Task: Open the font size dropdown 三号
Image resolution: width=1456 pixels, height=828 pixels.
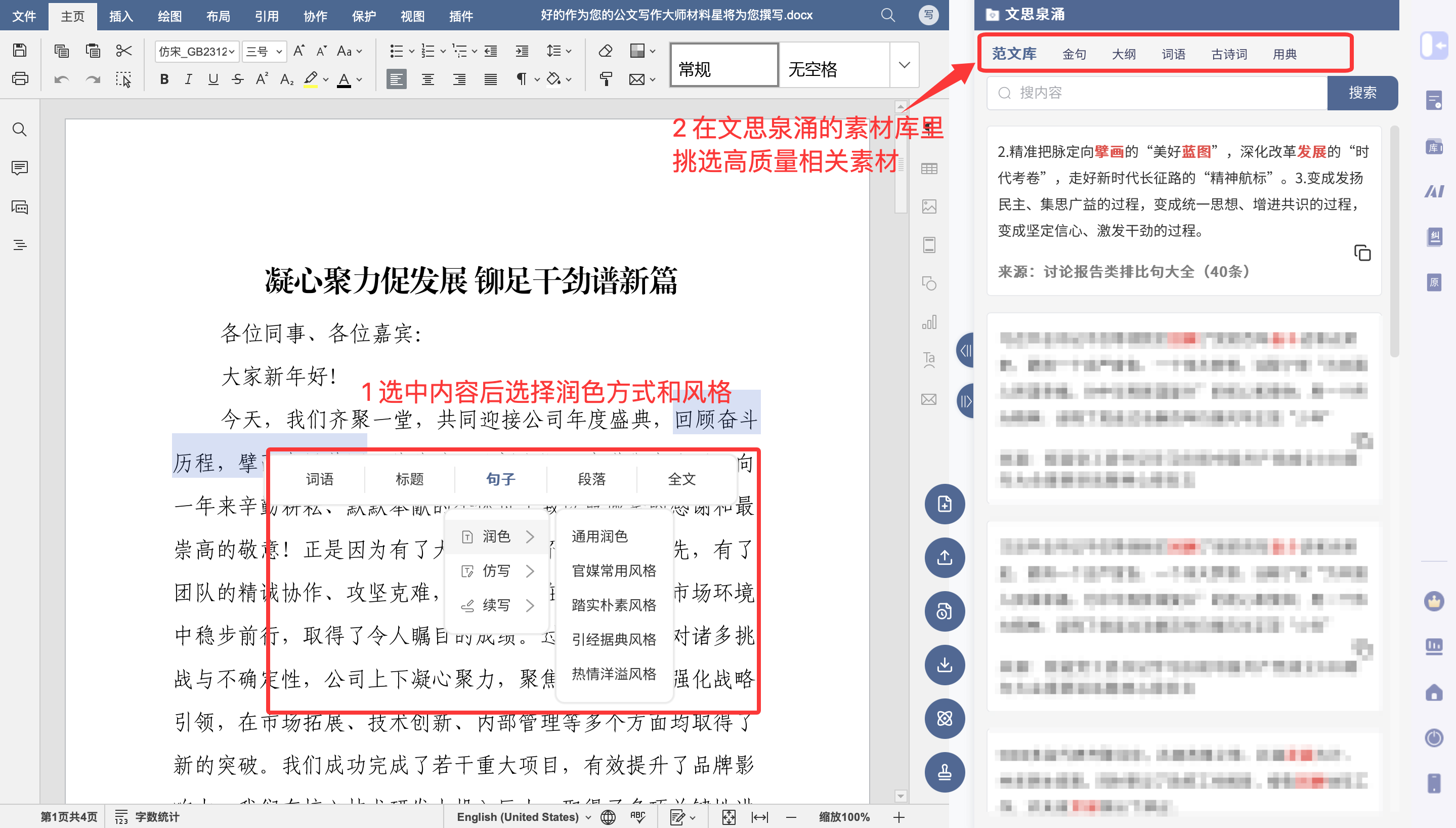Action: 264,51
